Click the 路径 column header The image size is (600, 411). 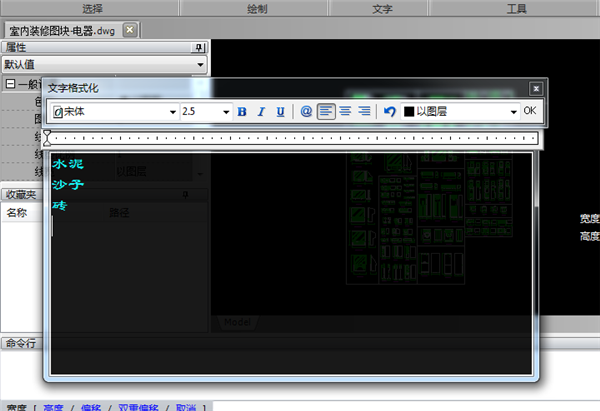[119, 213]
